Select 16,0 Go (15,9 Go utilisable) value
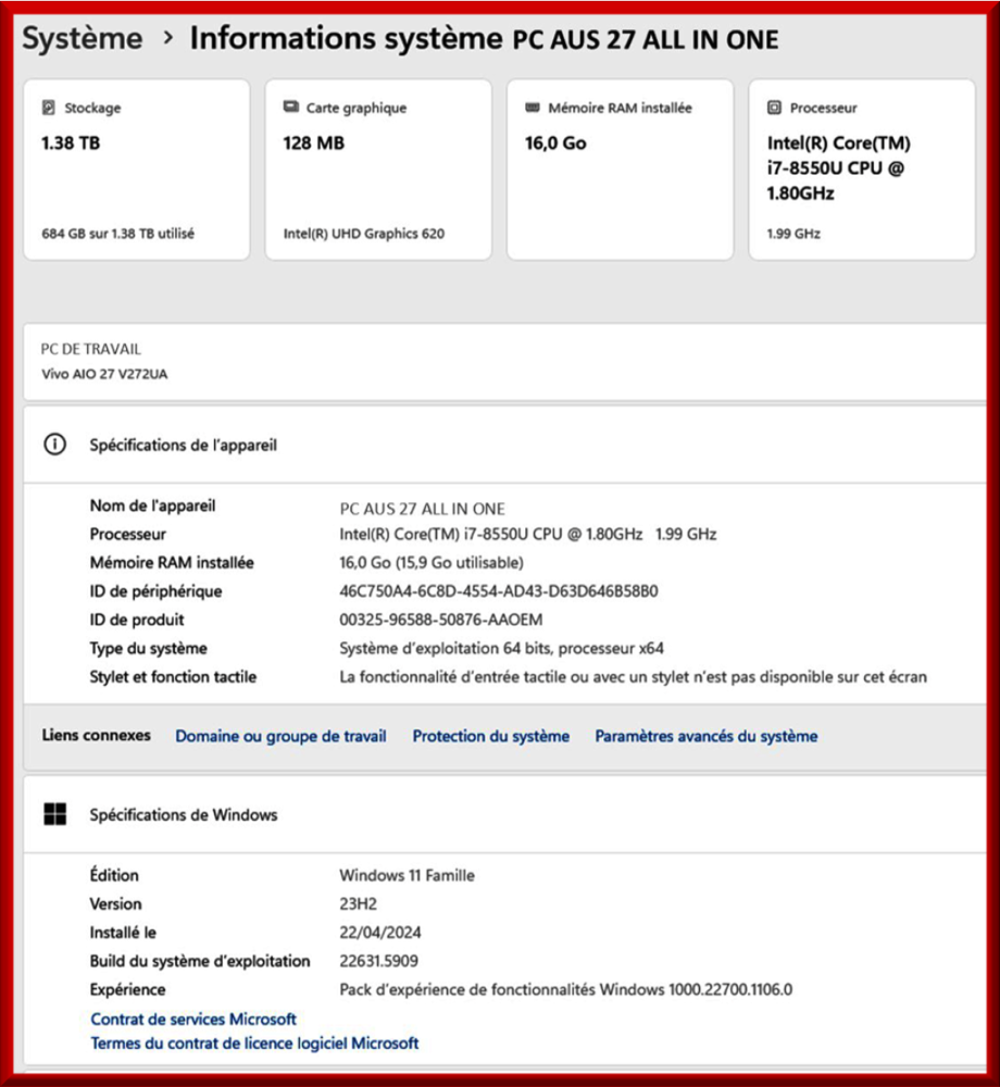The height and width of the screenshot is (1087, 1000). point(431,563)
